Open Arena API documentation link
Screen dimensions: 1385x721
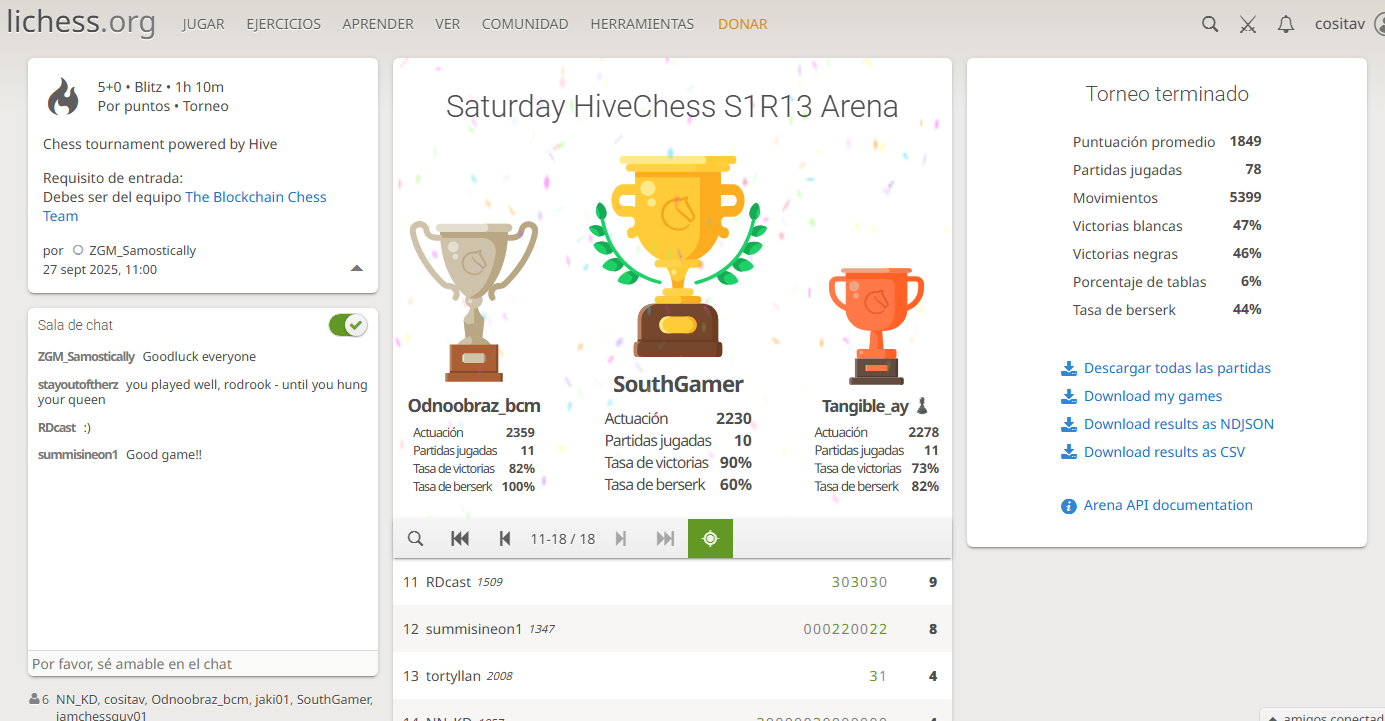point(1168,506)
